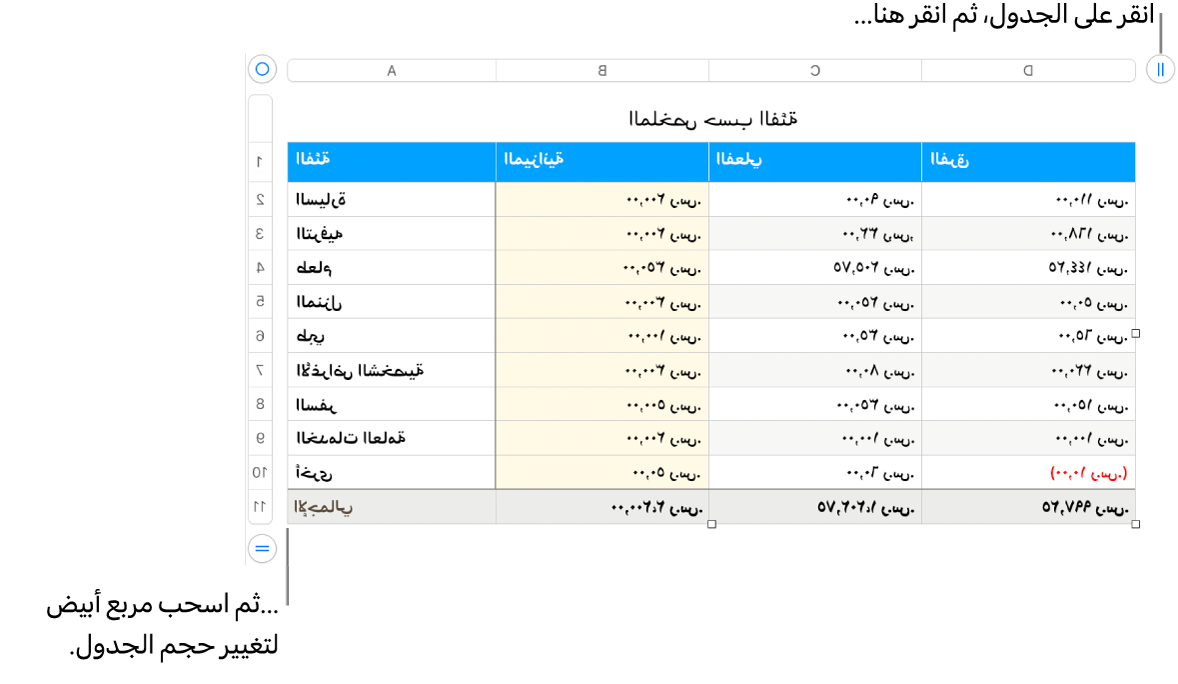1178x684 pixels.
Task: Click the table title الملخص حسب الفئة
Action: pyautogui.click(x=712, y=119)
